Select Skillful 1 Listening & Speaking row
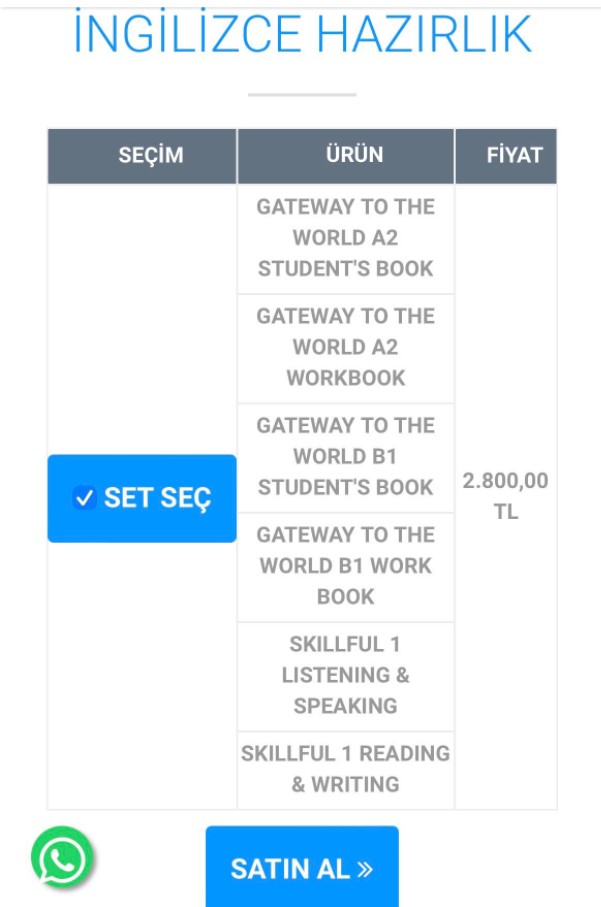Image resolution: width=601 pixels, height=907 pixels. pyautogui.click(x=345, y=675)
